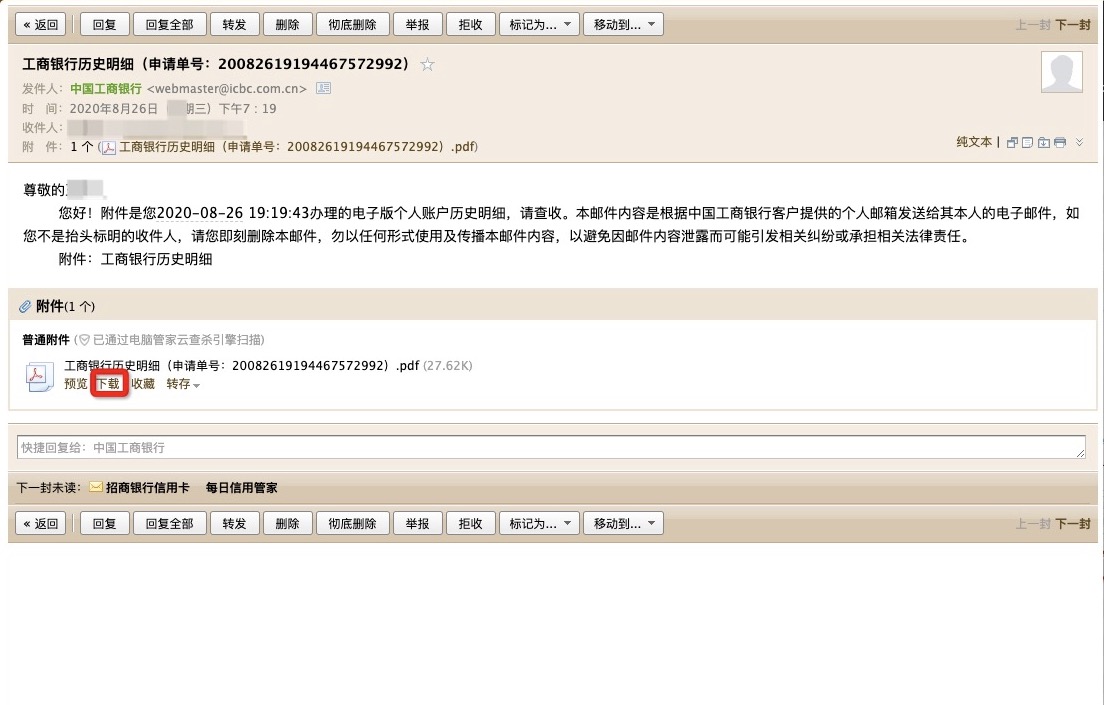This screenshot has height=705, width=1104.
Task: Click sender address webmaster@icbc.com.cn
Action: (227, 89)
